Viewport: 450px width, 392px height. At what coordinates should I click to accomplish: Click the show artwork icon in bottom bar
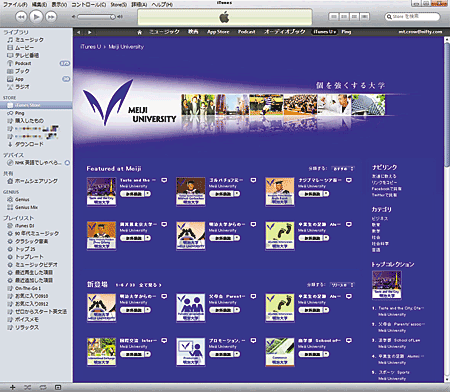click(58, 387)
